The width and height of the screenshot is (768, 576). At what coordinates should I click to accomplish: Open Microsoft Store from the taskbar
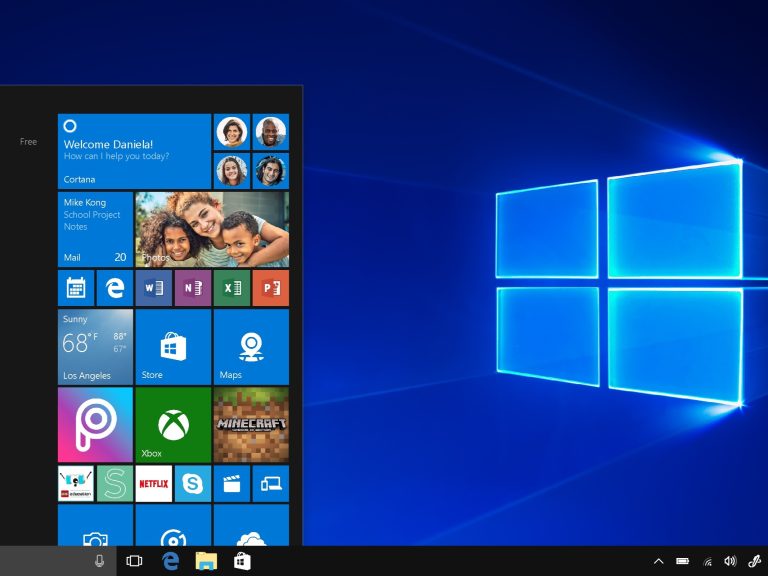242,561
